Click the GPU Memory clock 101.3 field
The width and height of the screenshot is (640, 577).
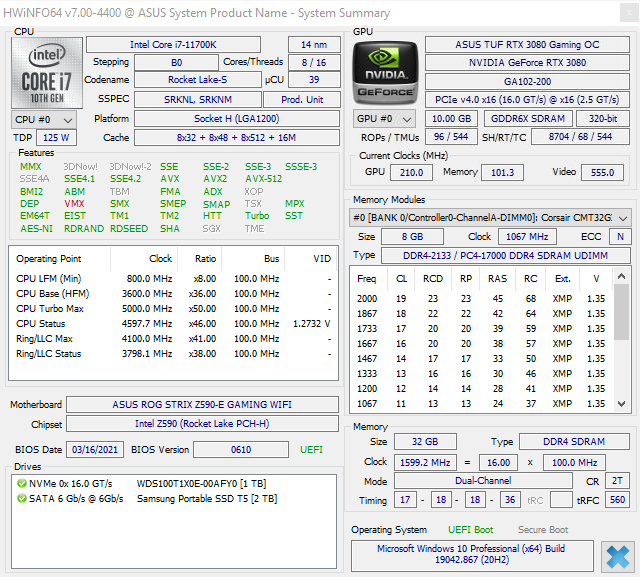pyautogui.click(x=502, y=173)
